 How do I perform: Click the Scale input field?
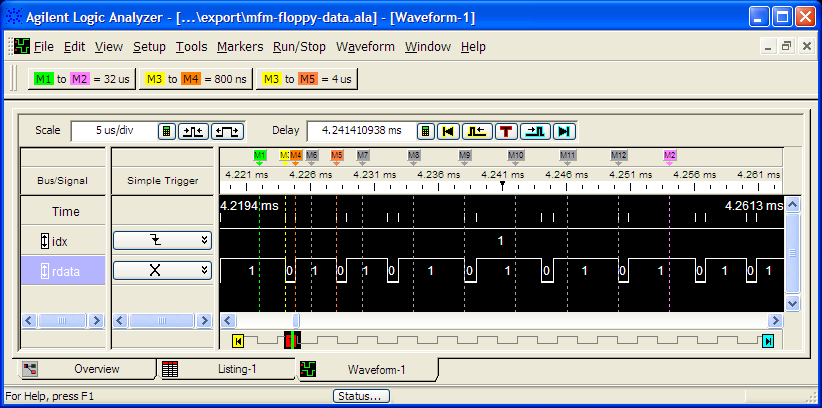[114, 131]
